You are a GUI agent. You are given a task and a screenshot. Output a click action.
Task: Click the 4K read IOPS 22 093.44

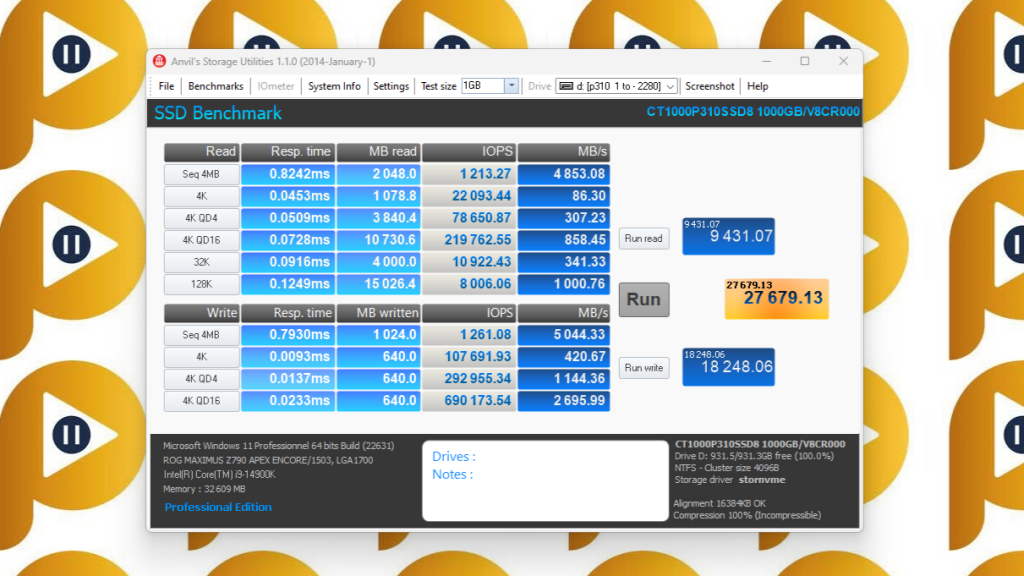[x=469, y=196]
